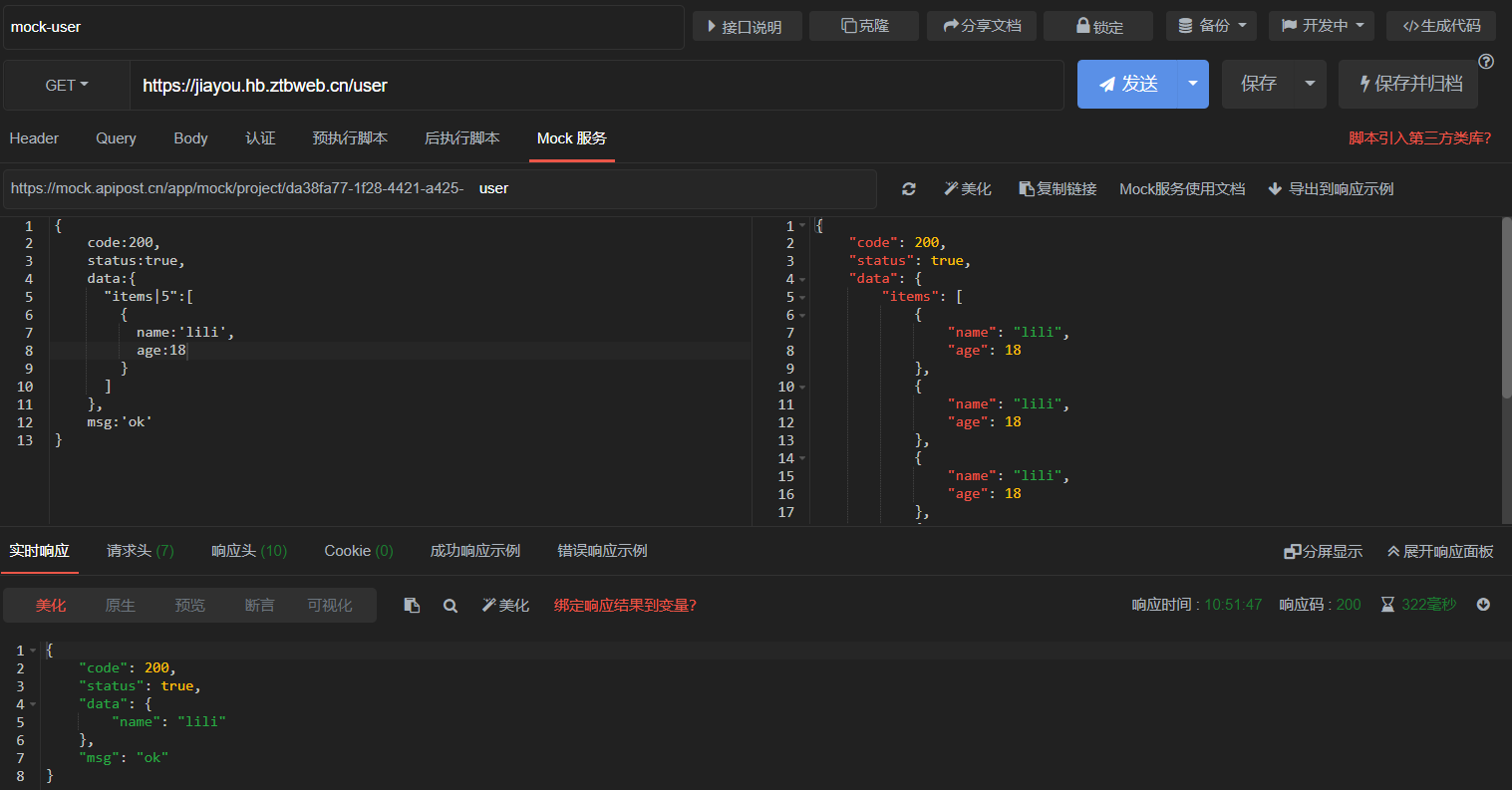This screenshot has width=1512, height=790.
Task: Open the 成功响应示例 tab
Action: point(475,551)
